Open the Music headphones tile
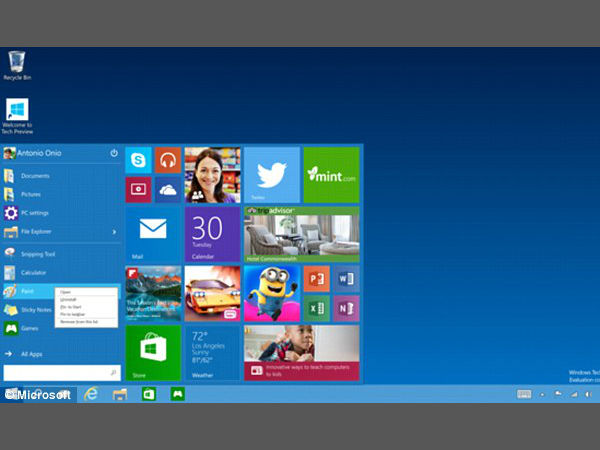Viewport: 600px width, 450px height. (x=167, y=160)
